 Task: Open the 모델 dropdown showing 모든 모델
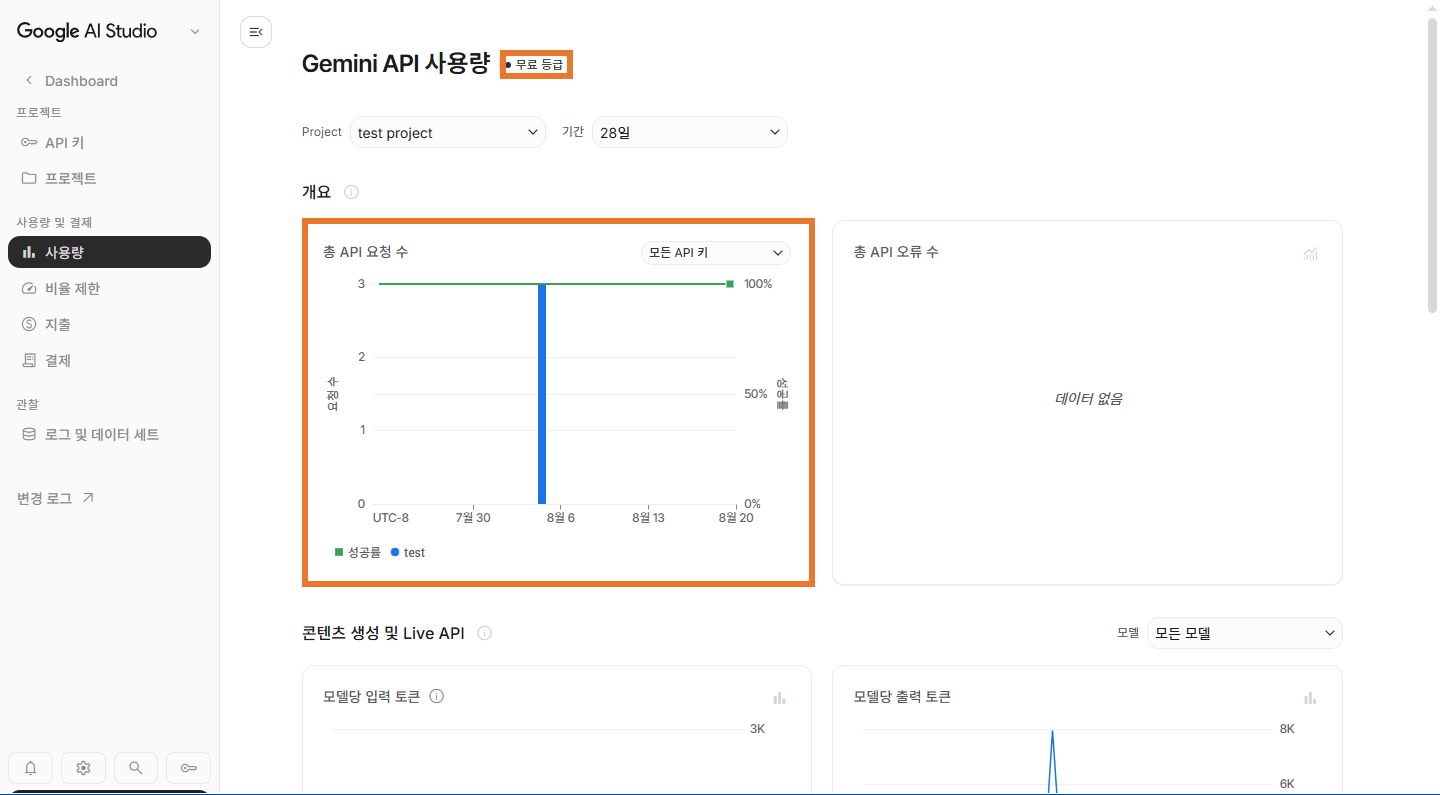[x=1245, y=633]
